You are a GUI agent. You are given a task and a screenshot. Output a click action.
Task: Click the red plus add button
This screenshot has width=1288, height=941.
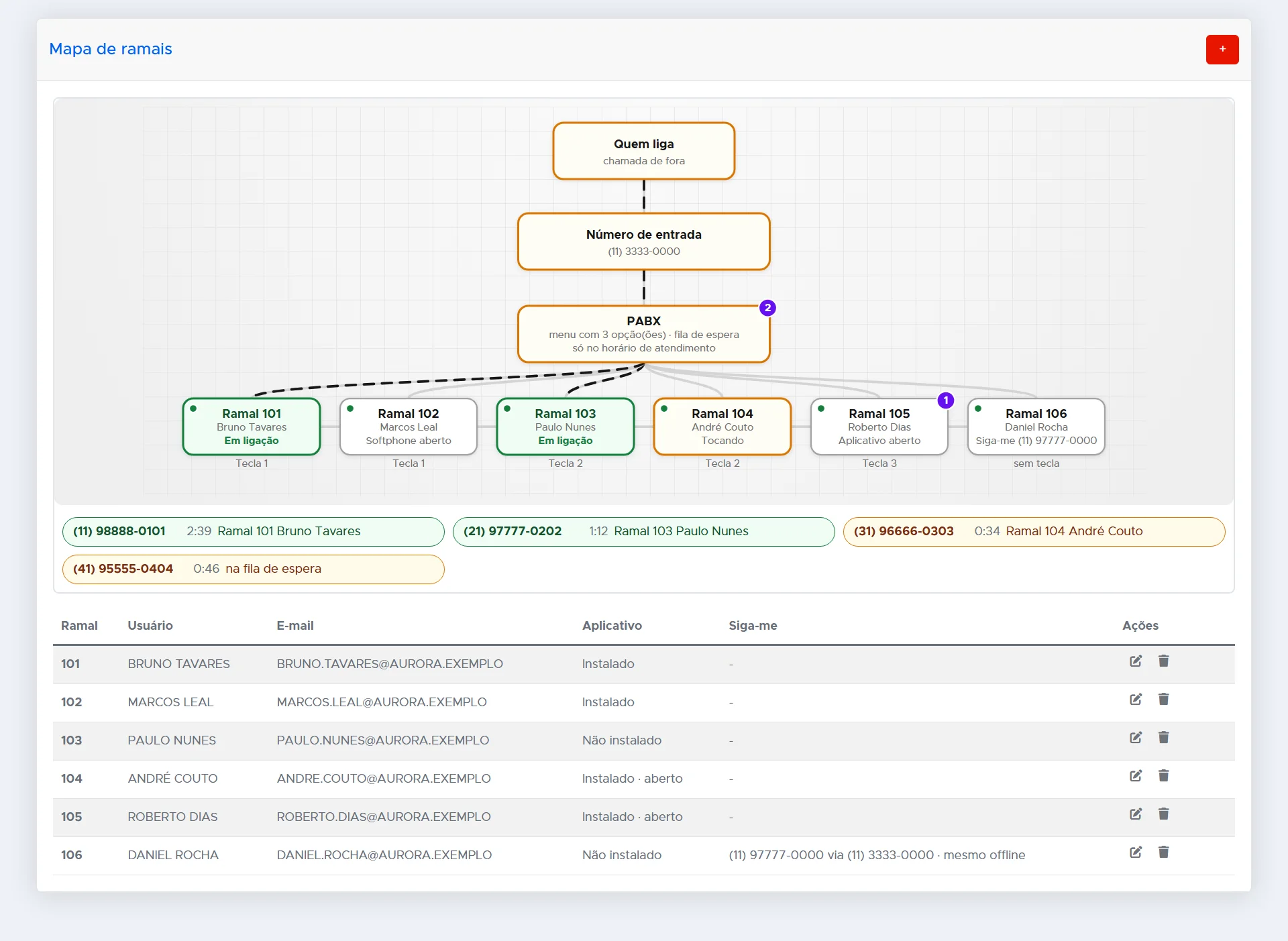[1222, 50]
